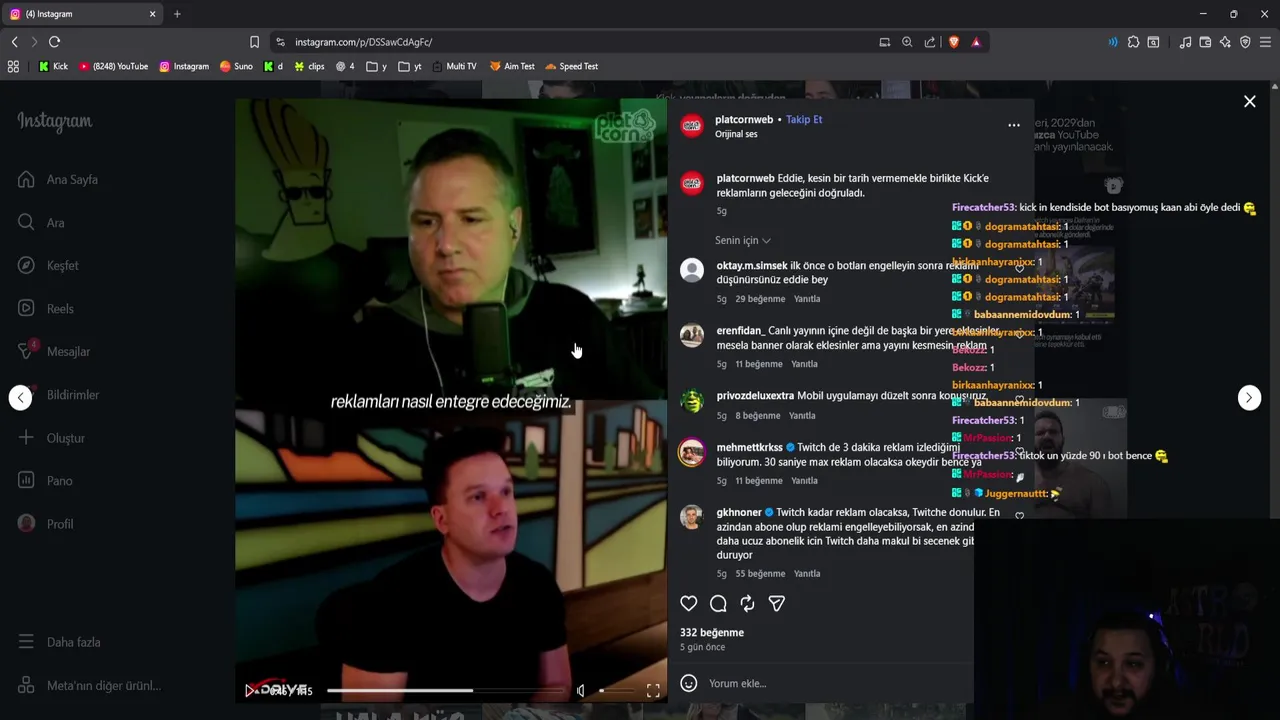This screenshot has height=720, width=1280.
Task: Go back in browser history
Action: pyautogui.click(x=14, y=42)
